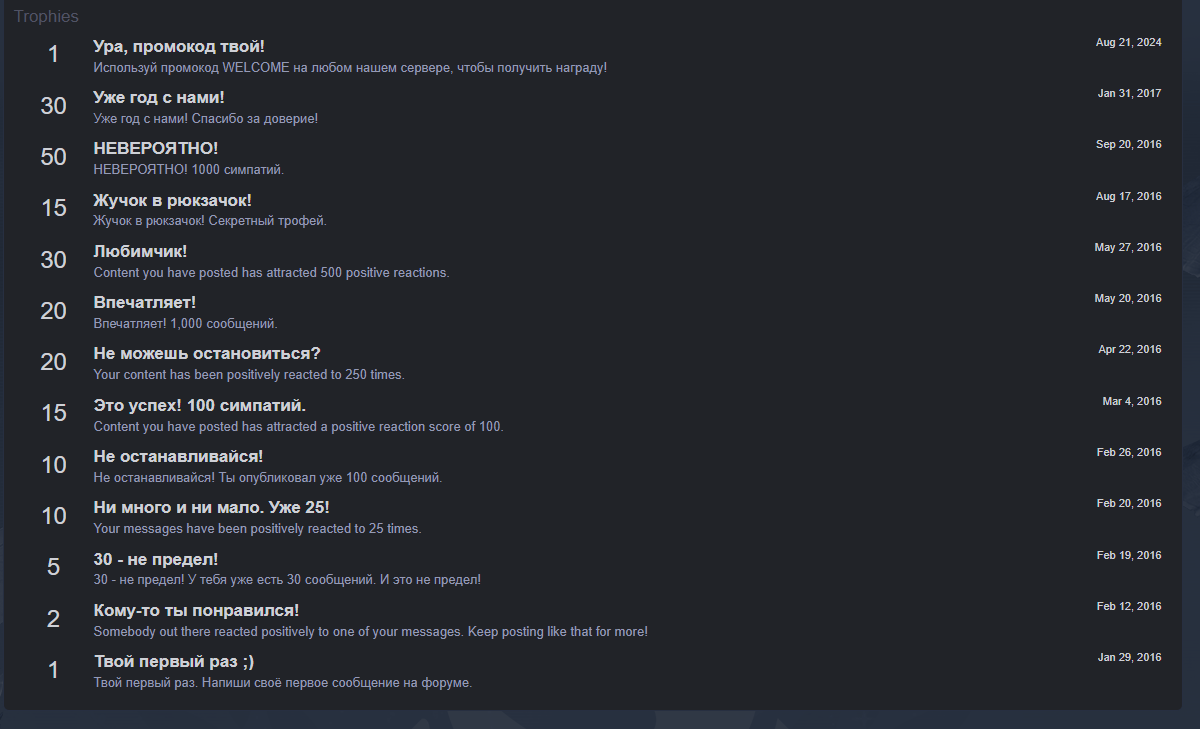
Task: Select the "Кому-то ты понравился!" trophy title
Action: 196,610
